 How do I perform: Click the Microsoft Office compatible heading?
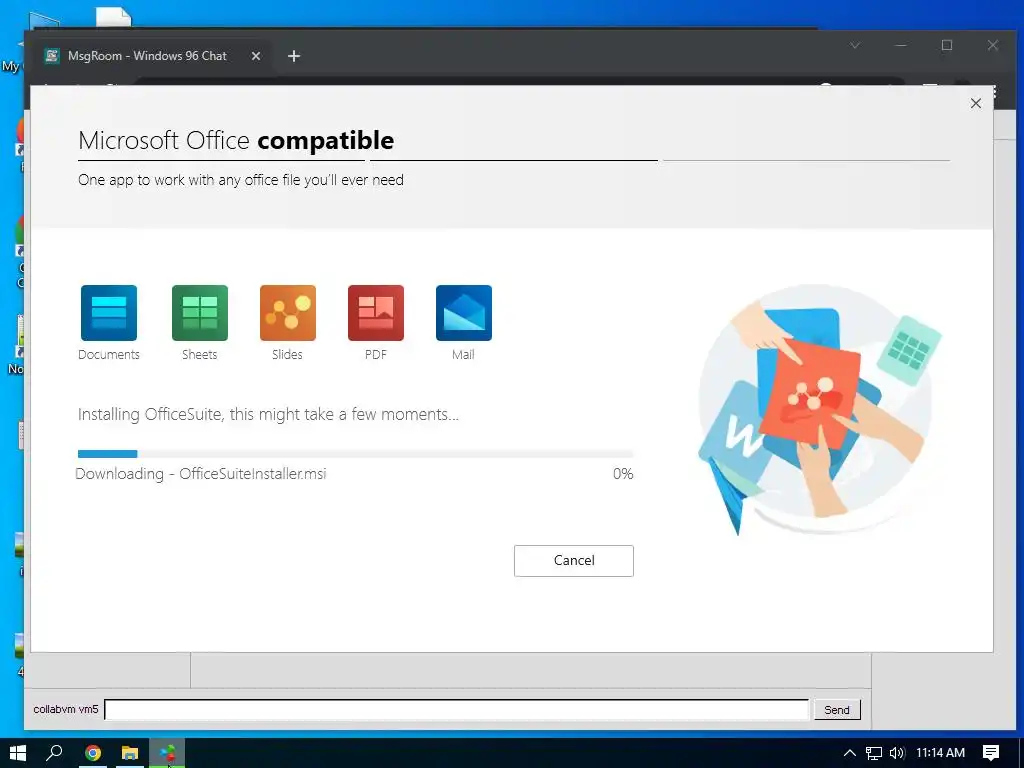[236, 140]
